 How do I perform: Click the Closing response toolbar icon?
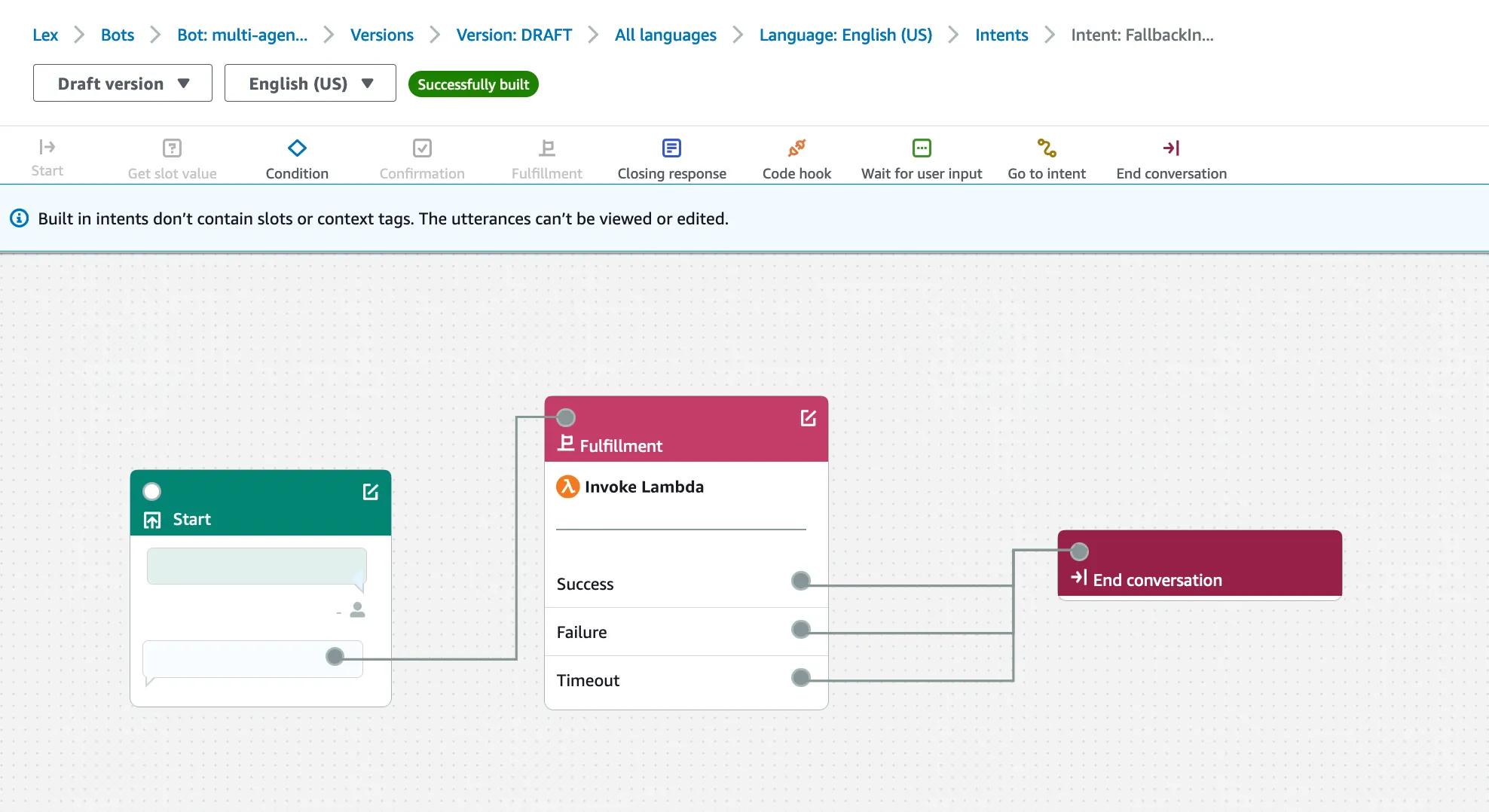tap(671, 148)
